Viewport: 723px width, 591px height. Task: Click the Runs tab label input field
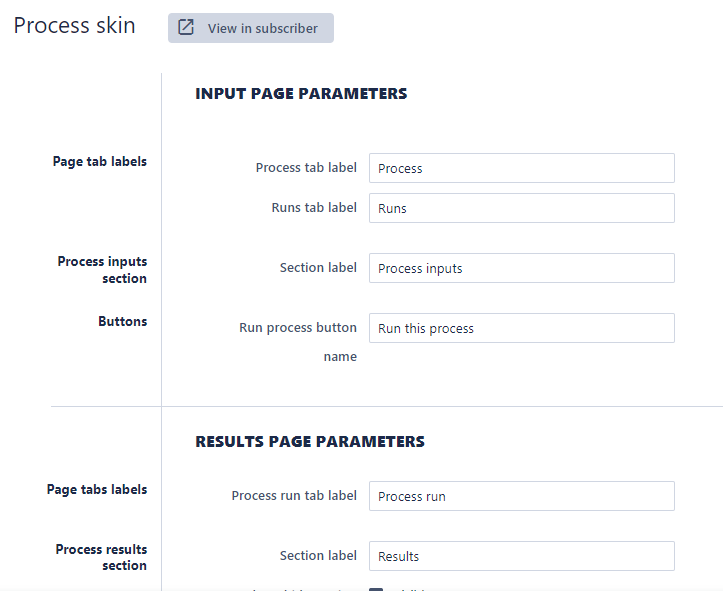(521, 208)
